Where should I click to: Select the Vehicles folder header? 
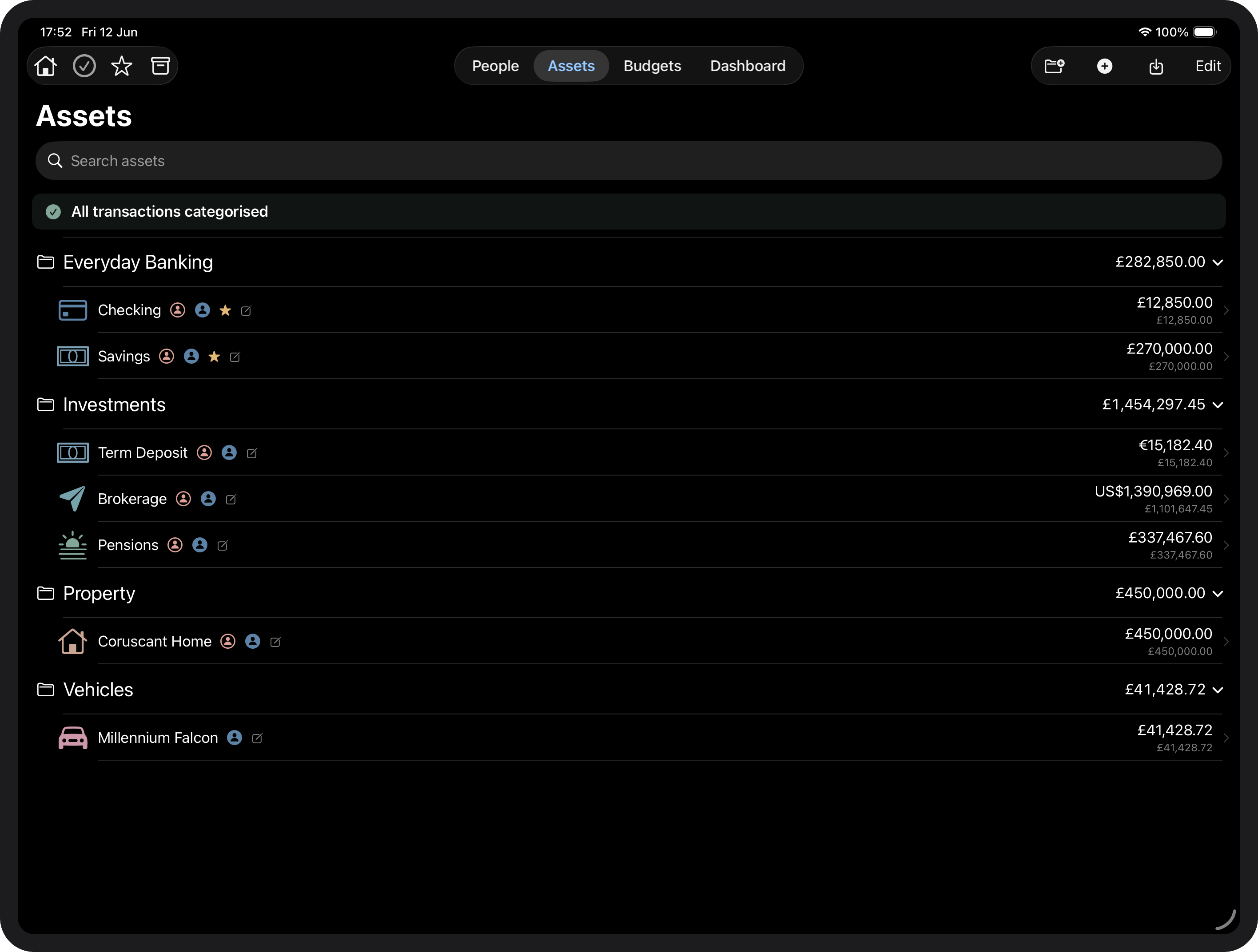coord(629,690)
